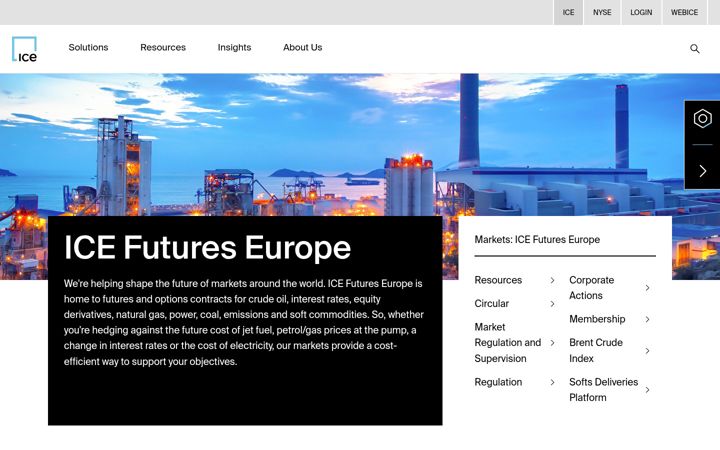This screenshot has width=720, height=450.
Task: Click the chevron beside Circular
Action: coord(552,304)
